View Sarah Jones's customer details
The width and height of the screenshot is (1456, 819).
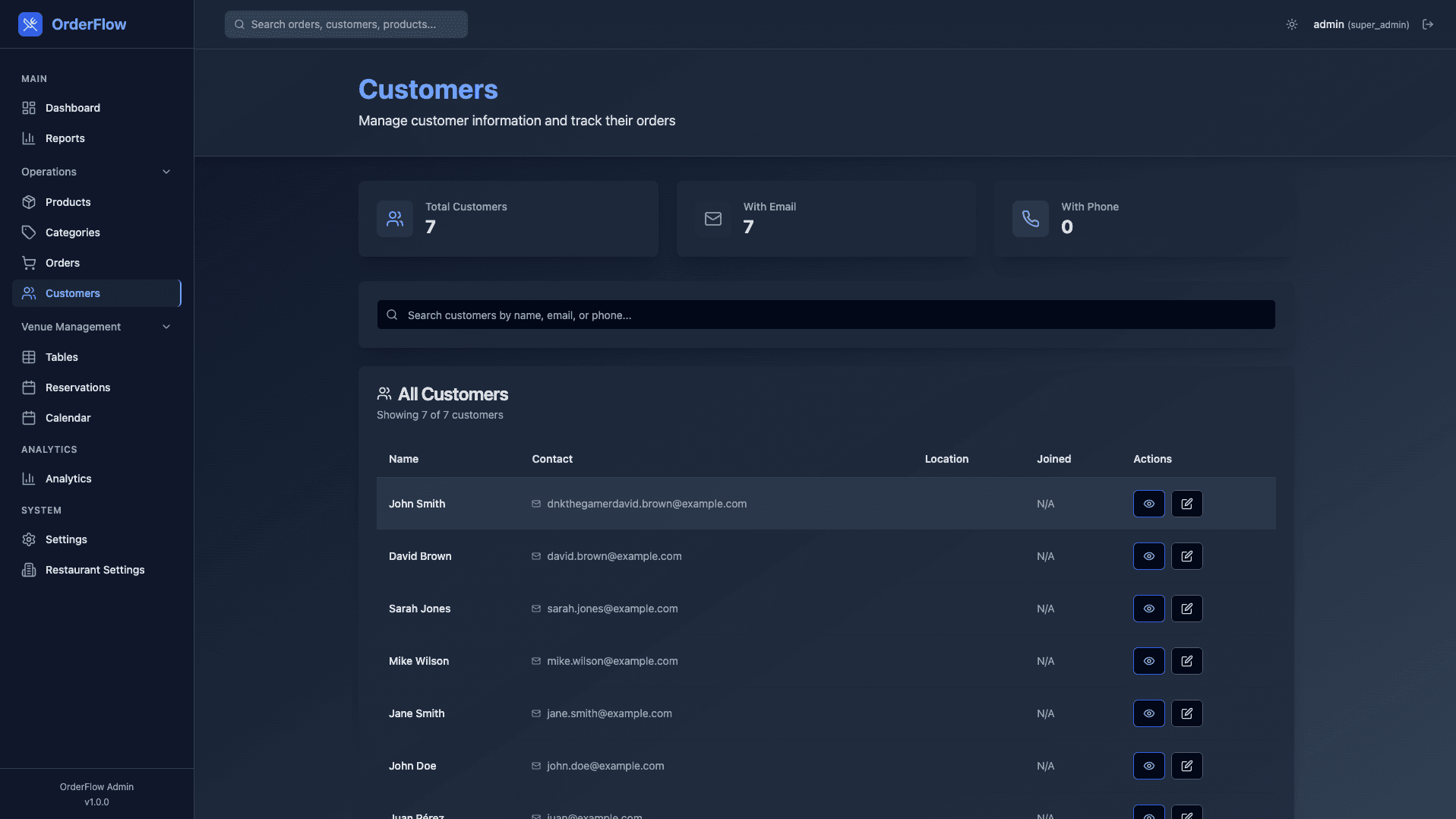coord(1148,608)
